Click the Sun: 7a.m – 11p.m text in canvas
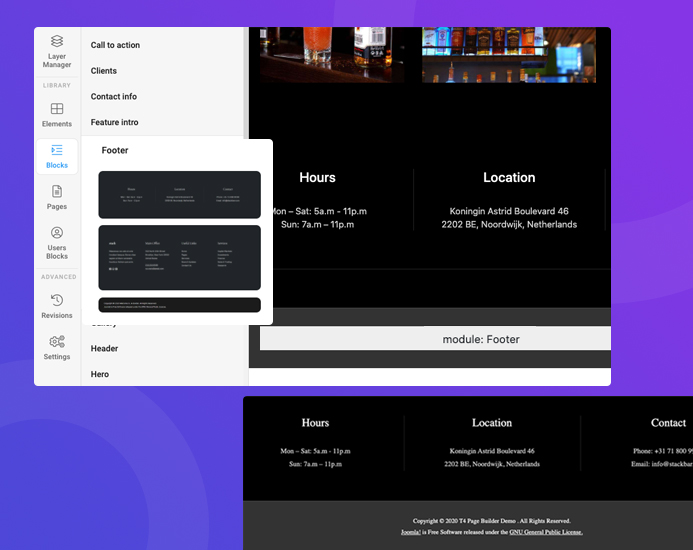 [317, 224]
